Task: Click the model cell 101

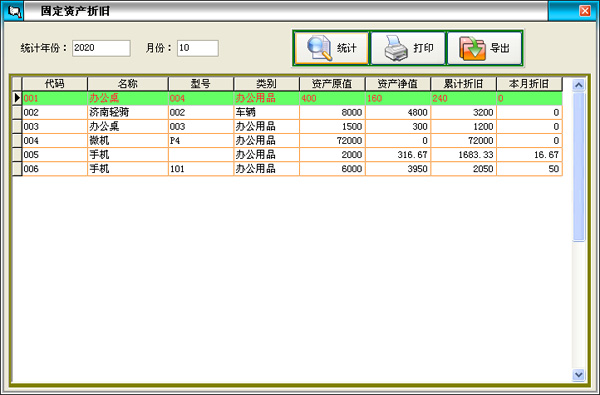Action: tap(201, 169)
